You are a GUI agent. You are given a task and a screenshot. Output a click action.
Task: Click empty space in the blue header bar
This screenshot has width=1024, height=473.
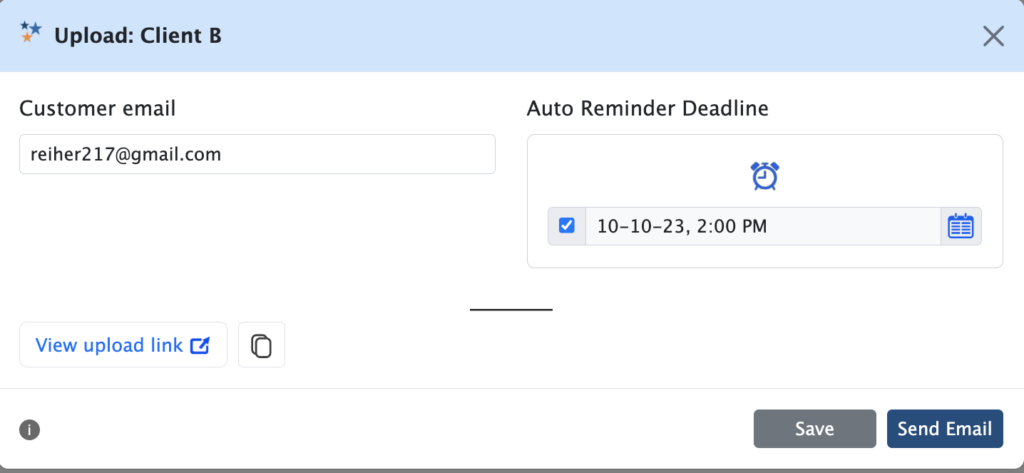pos(600,36)
